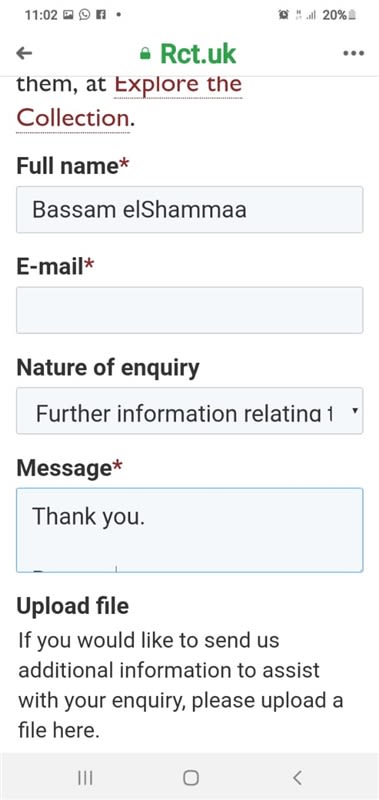Click the word Collection in the link

72,118
